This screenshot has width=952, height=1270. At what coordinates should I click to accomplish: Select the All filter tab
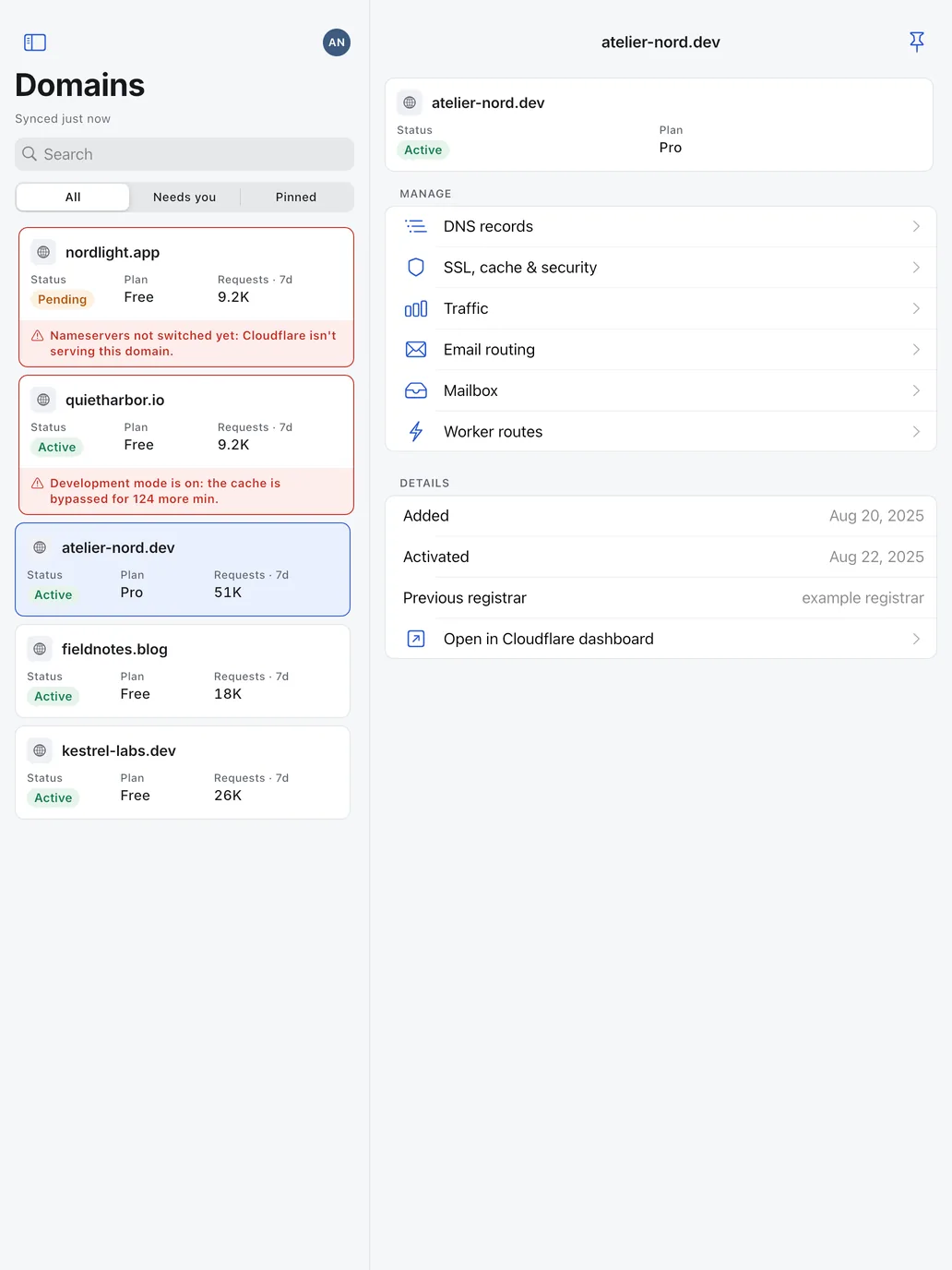73,197
